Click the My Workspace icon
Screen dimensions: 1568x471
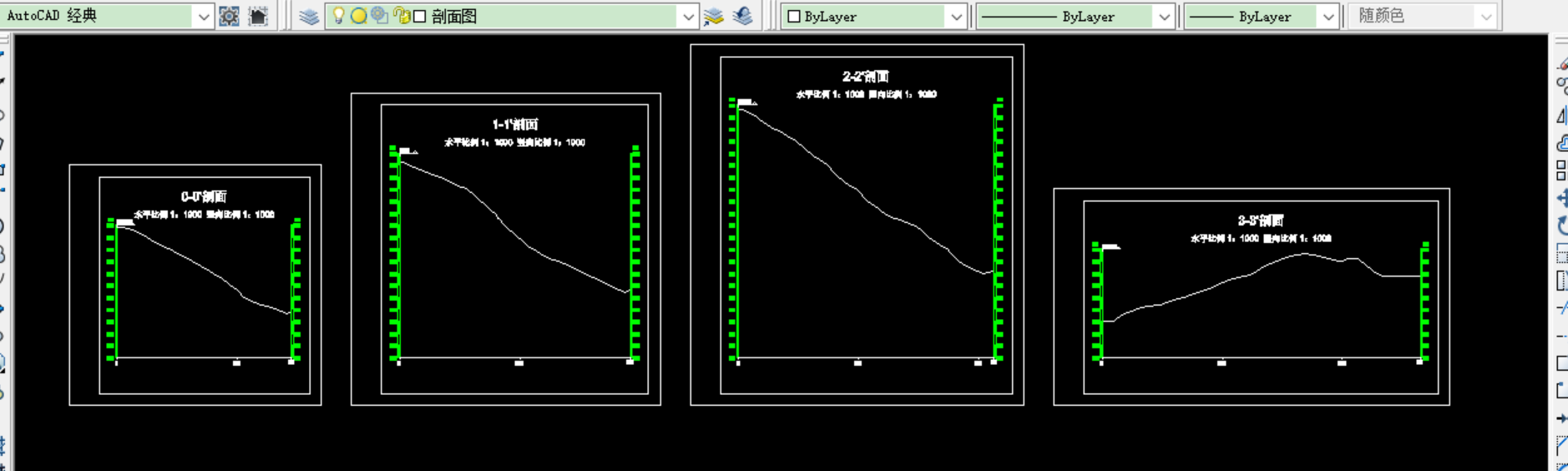(x=258, y=16)
